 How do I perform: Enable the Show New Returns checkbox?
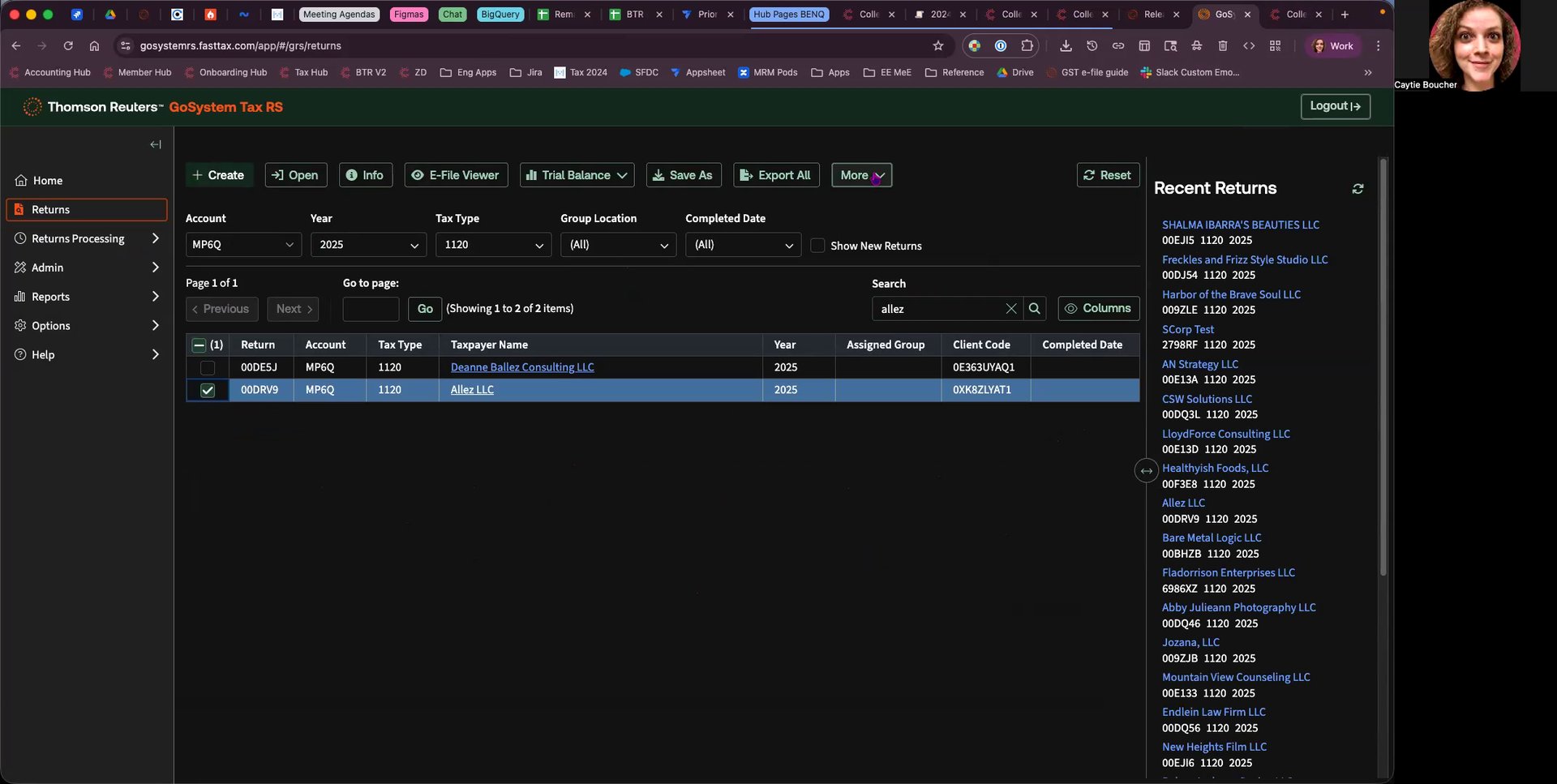coord(817,246)
